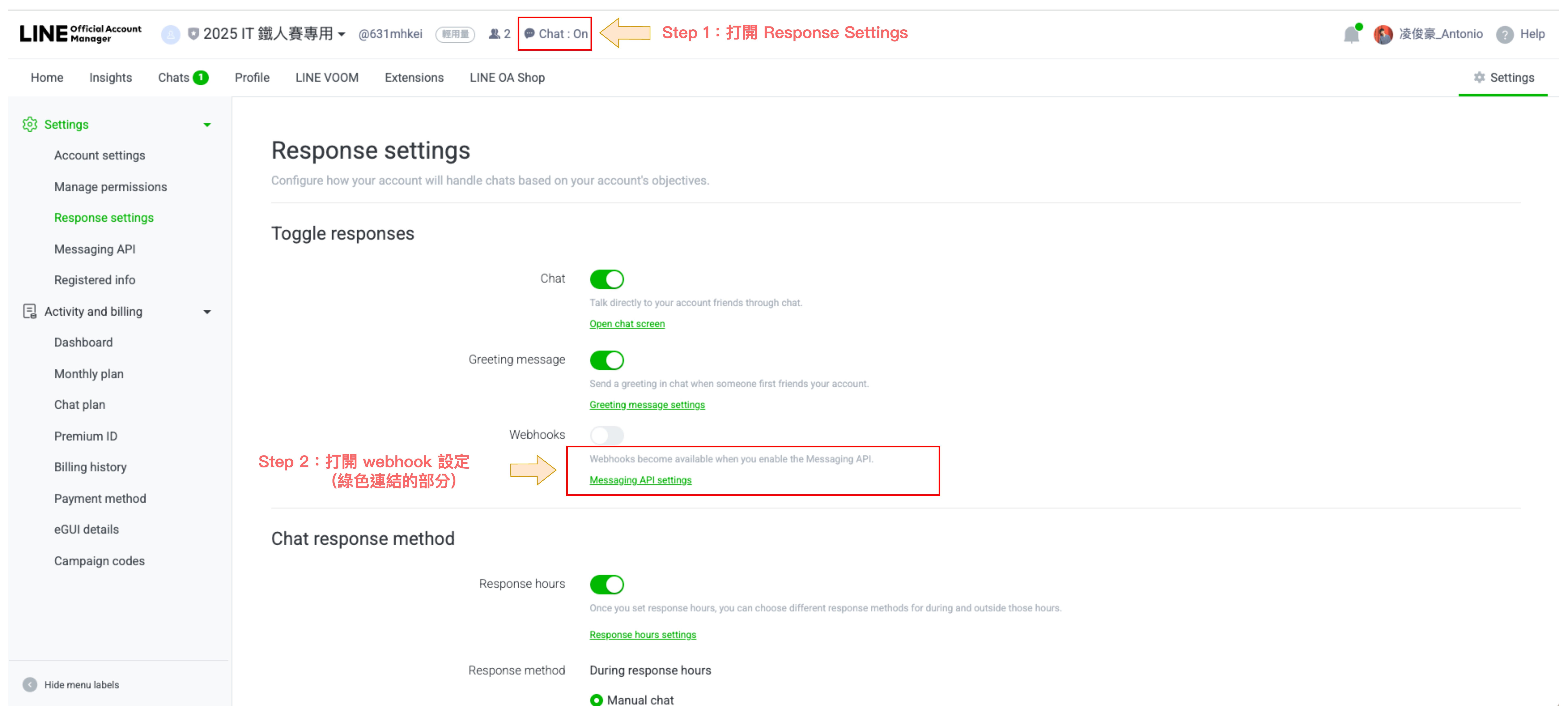1568x715 pixels.
Task: Click the Settings gear icon at top right
Action: pyautogui.click(x=1479, y=77)
